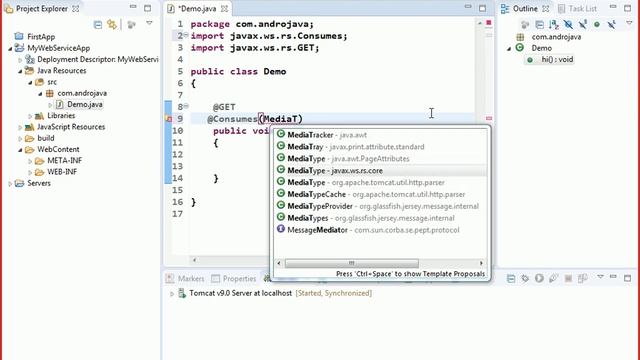This screenshot has width=640, height=360.
Task: Toggle Link with Editor in Project Explorer
Action: pyautogui.click(x=112, y=24)
